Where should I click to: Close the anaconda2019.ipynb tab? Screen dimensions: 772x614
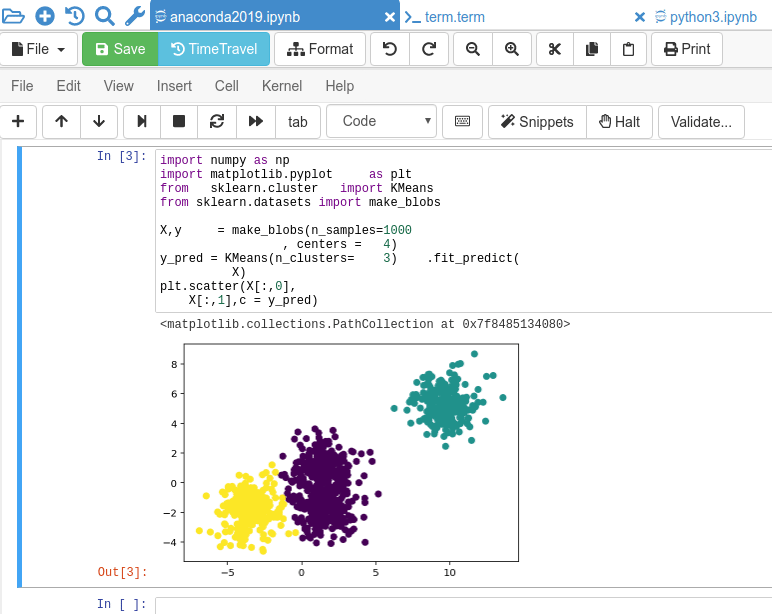pyautogui.click(x=389, y=17)
